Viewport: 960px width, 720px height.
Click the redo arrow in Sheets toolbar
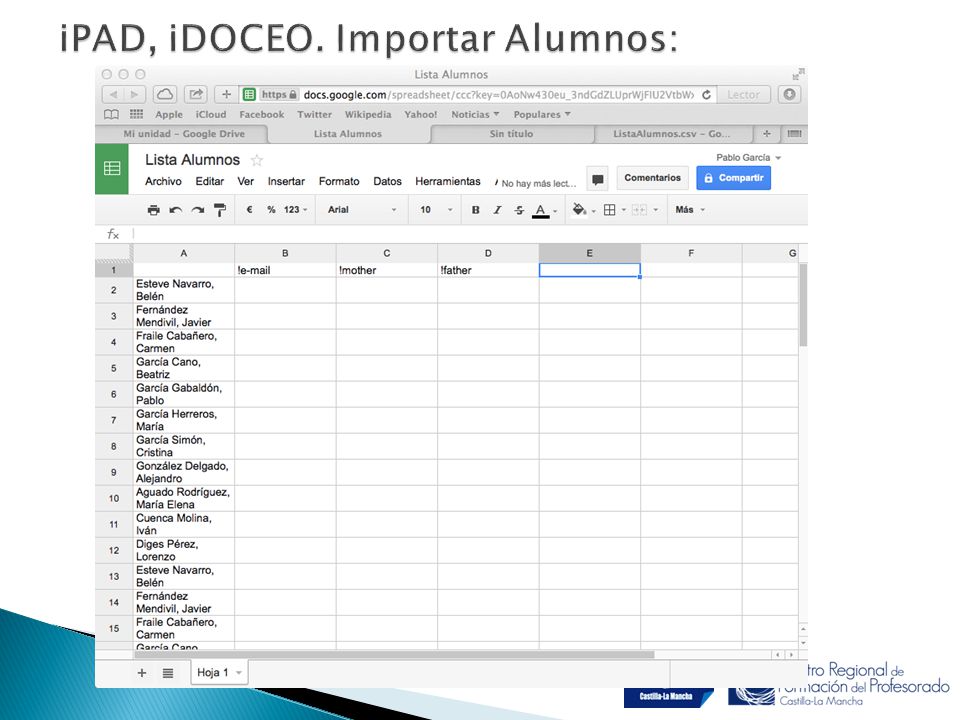tap(198, 210)
